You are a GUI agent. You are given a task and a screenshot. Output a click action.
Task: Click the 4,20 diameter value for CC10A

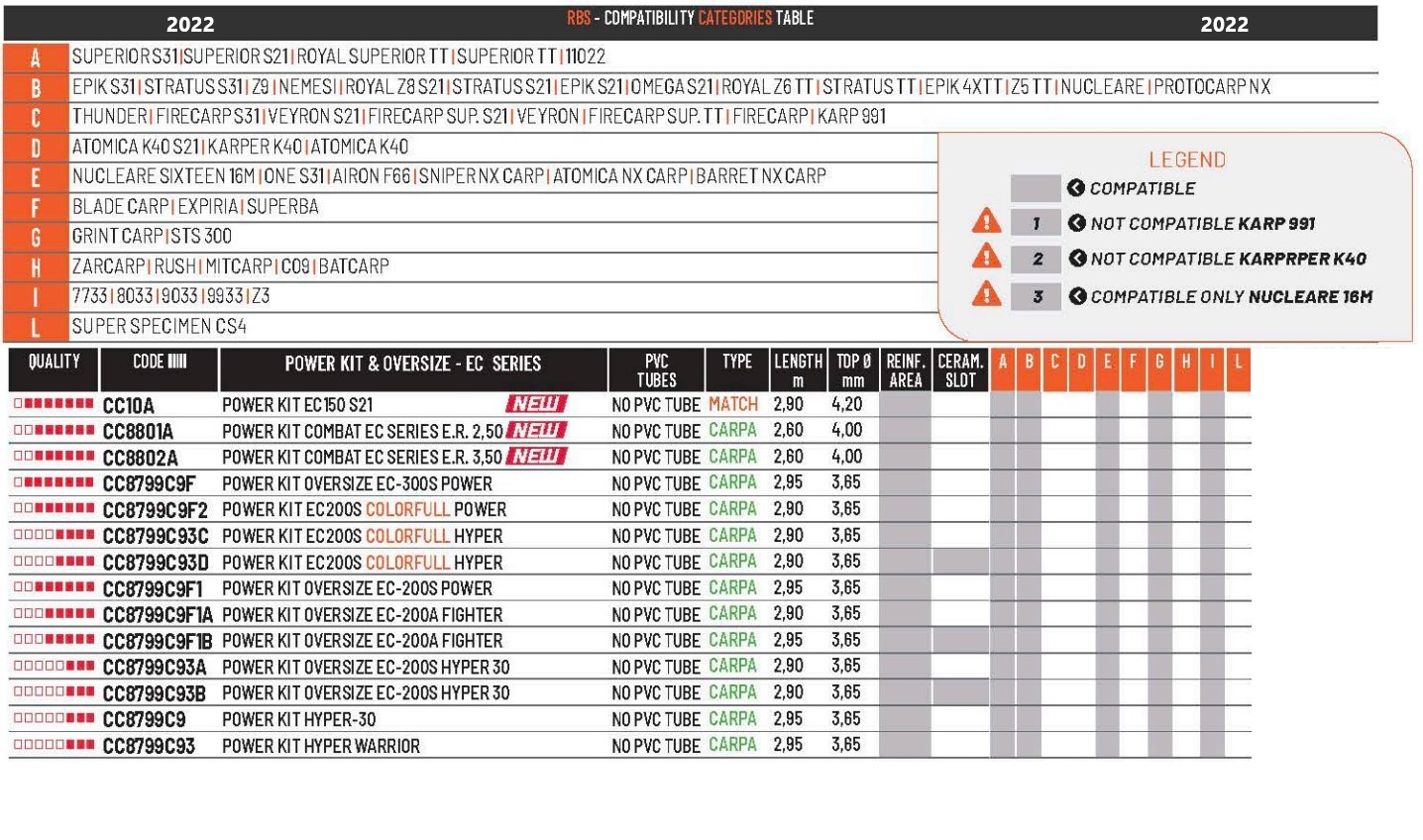[x=847, y=404]
